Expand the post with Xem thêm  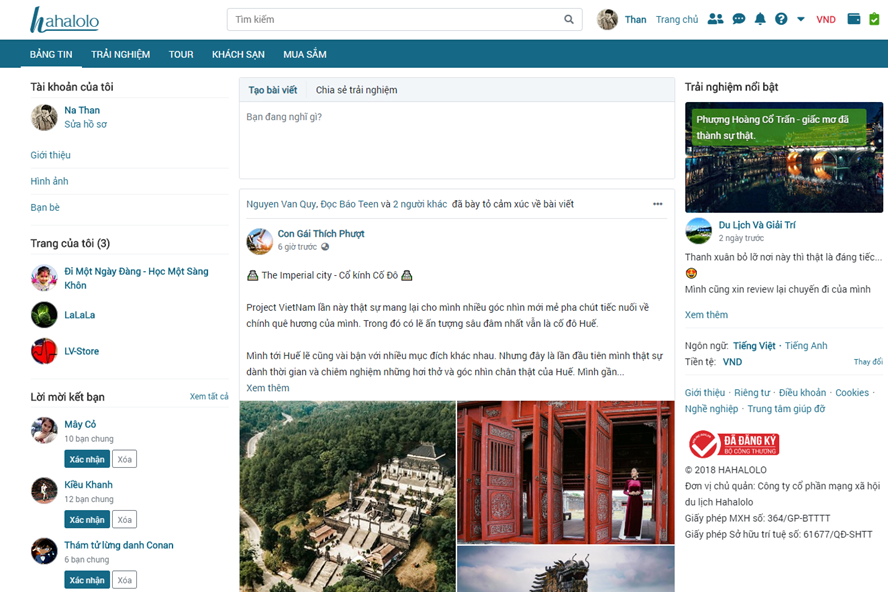tap(267, 388)
